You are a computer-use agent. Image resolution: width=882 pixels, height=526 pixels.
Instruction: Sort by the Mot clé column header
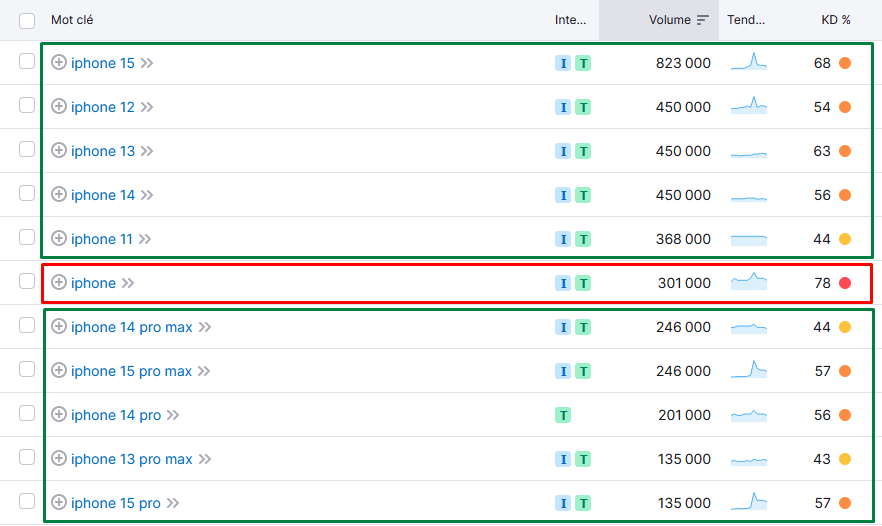click(x=72, y=20)
